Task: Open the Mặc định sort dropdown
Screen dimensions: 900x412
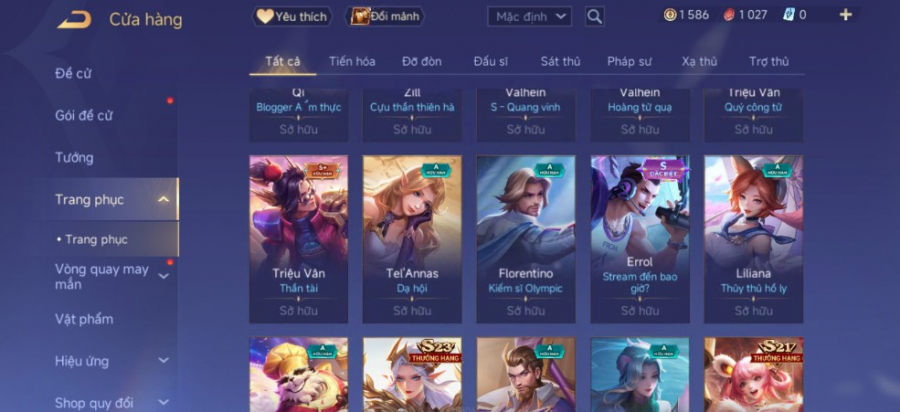Action: (529, 16)
